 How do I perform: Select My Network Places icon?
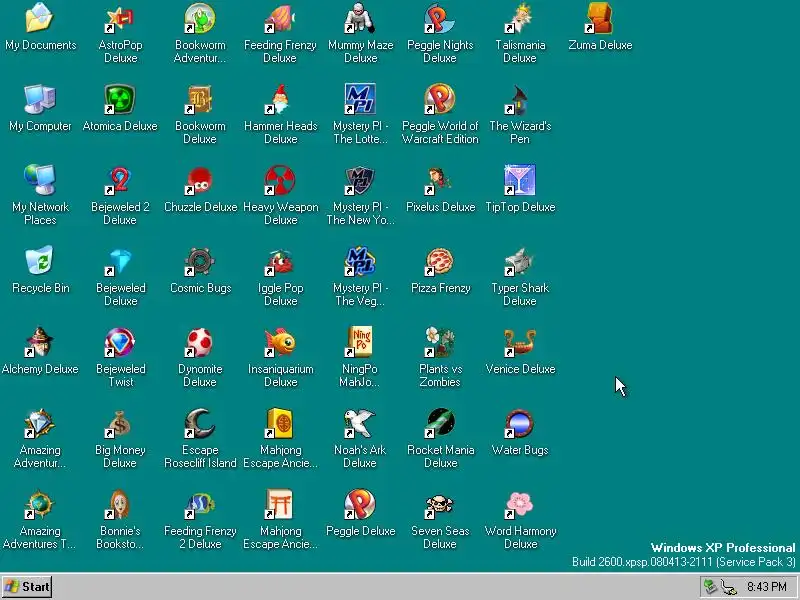tap(40, 180)
